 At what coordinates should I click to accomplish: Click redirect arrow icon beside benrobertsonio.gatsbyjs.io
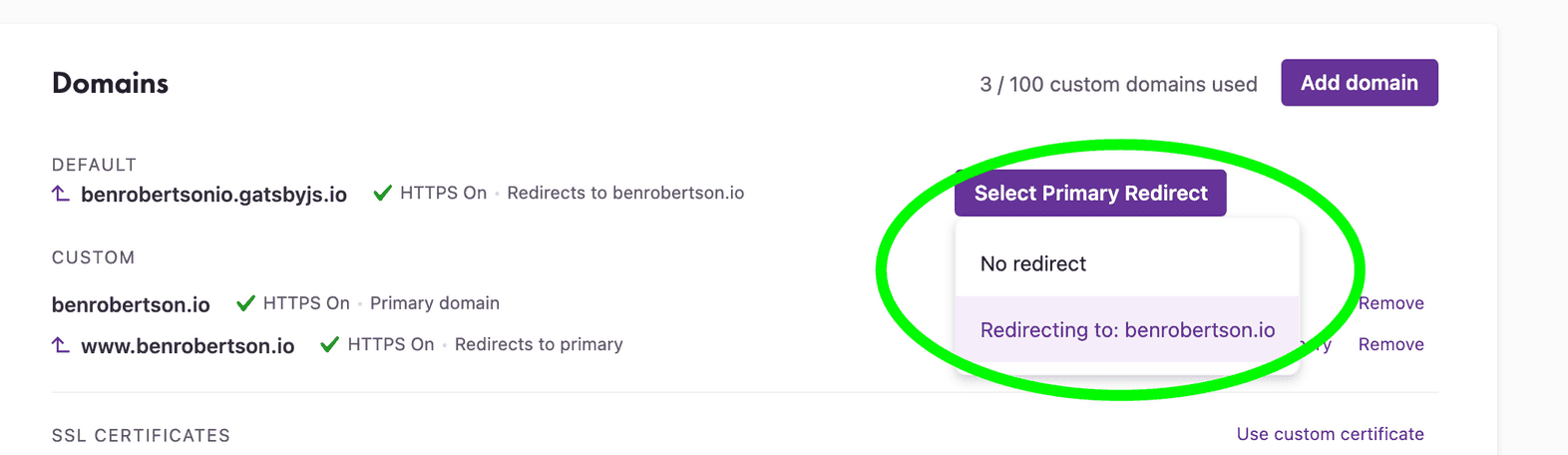coord(61,194)
